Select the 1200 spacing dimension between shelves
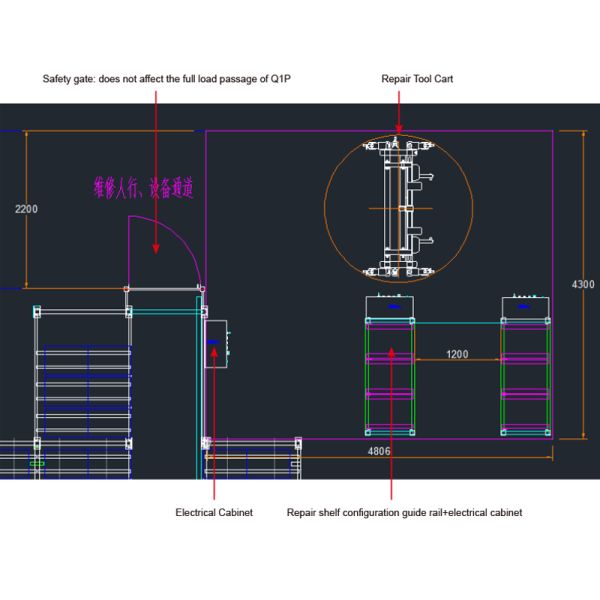 (x=457, y=354)
